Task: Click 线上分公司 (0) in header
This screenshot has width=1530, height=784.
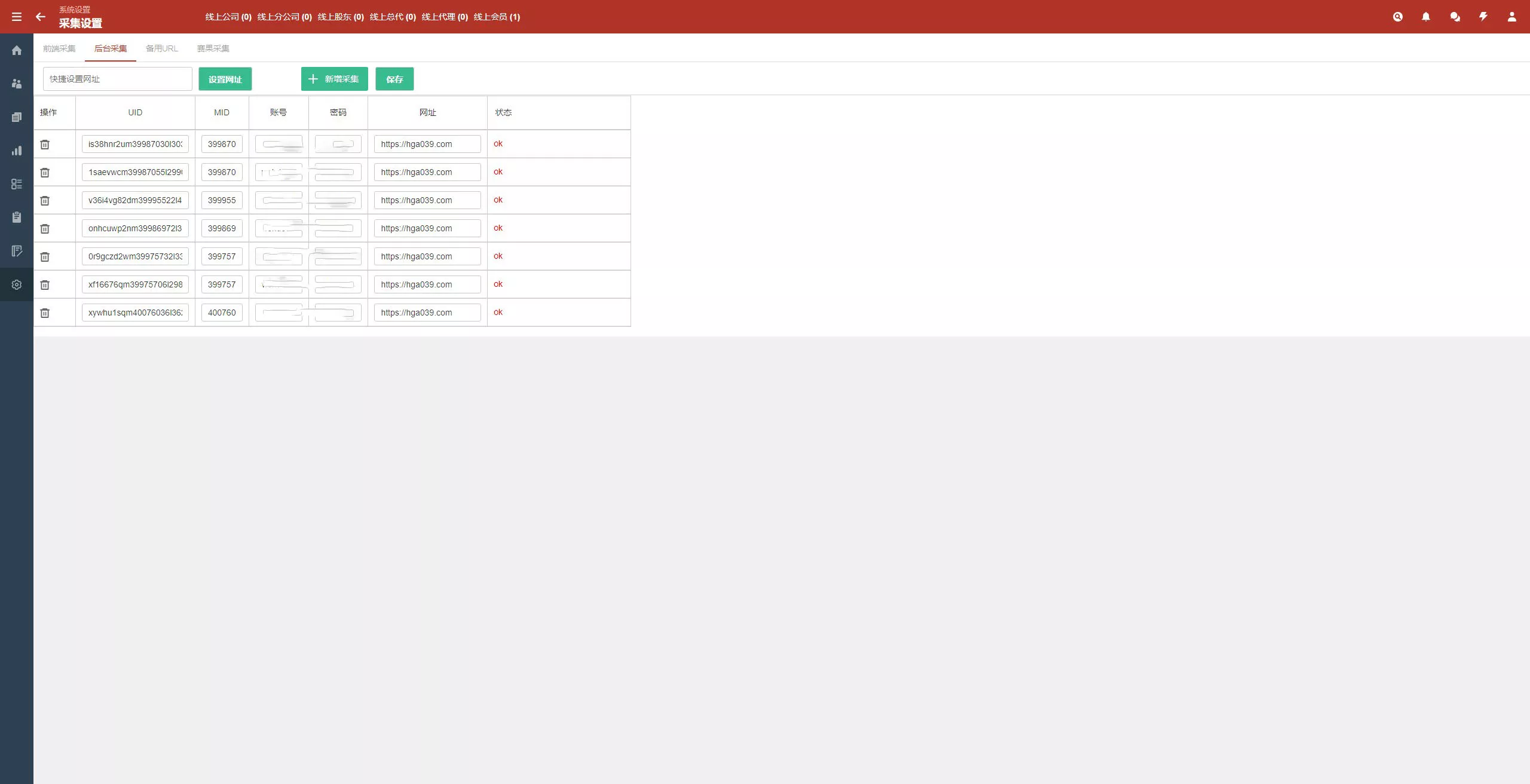Action: [284, 17]
